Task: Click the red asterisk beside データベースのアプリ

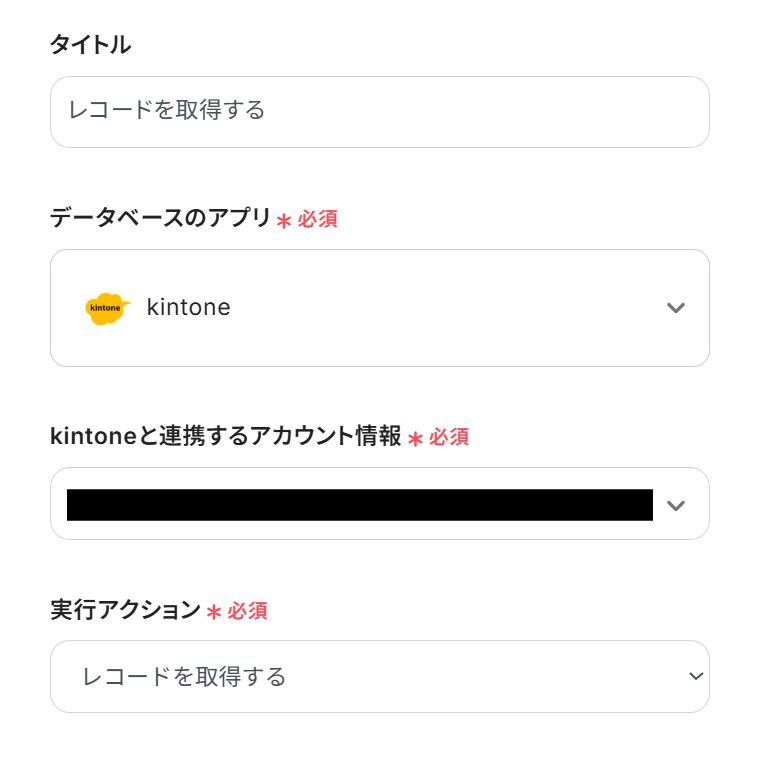Action: 284,220
